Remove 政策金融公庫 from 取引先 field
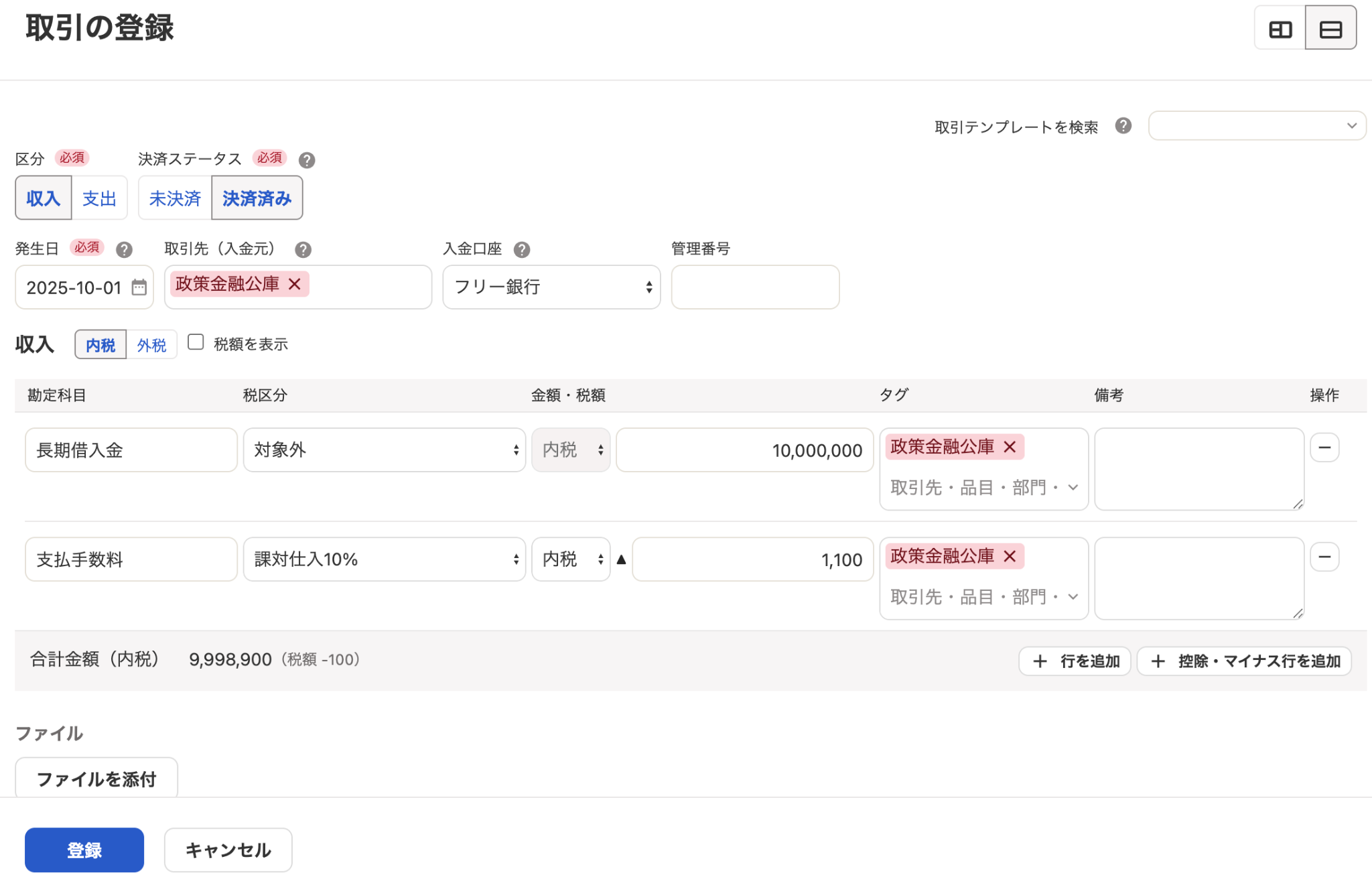Viewport: 1372px width, 885px height. pyautogui.click(x=294, y=284)
